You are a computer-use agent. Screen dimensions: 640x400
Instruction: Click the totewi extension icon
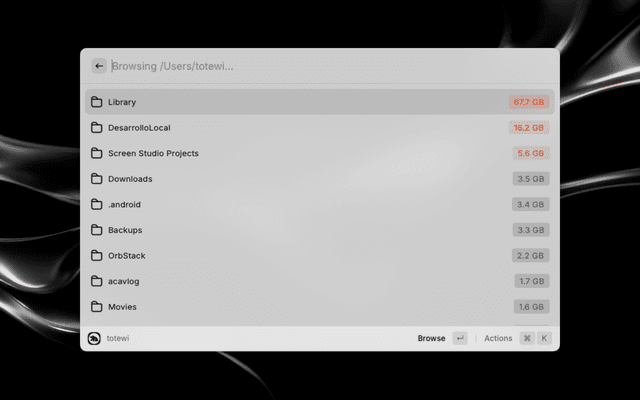(x=94, y=338)
